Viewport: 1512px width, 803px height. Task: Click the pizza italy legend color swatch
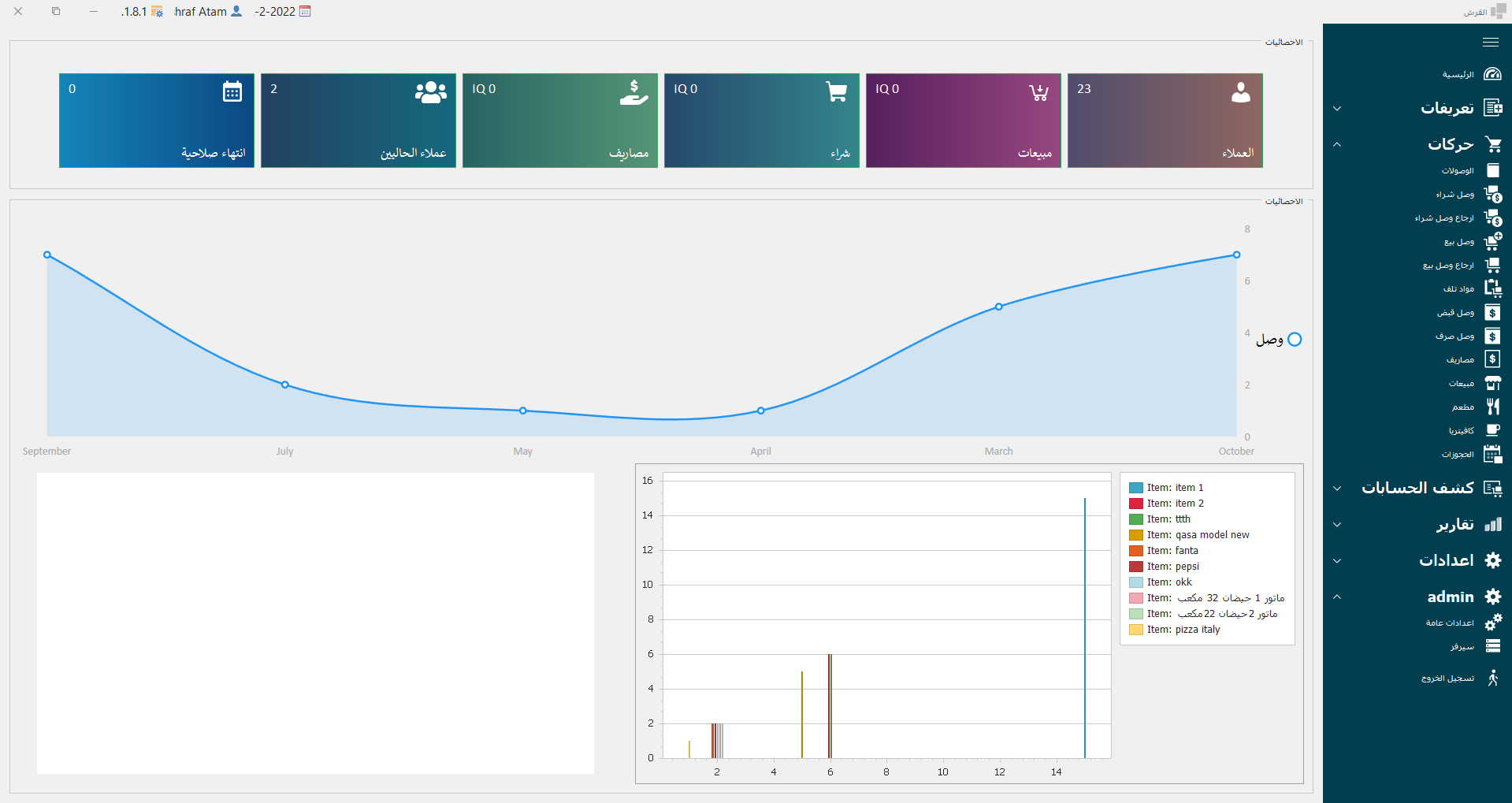tap(1135, 630)
